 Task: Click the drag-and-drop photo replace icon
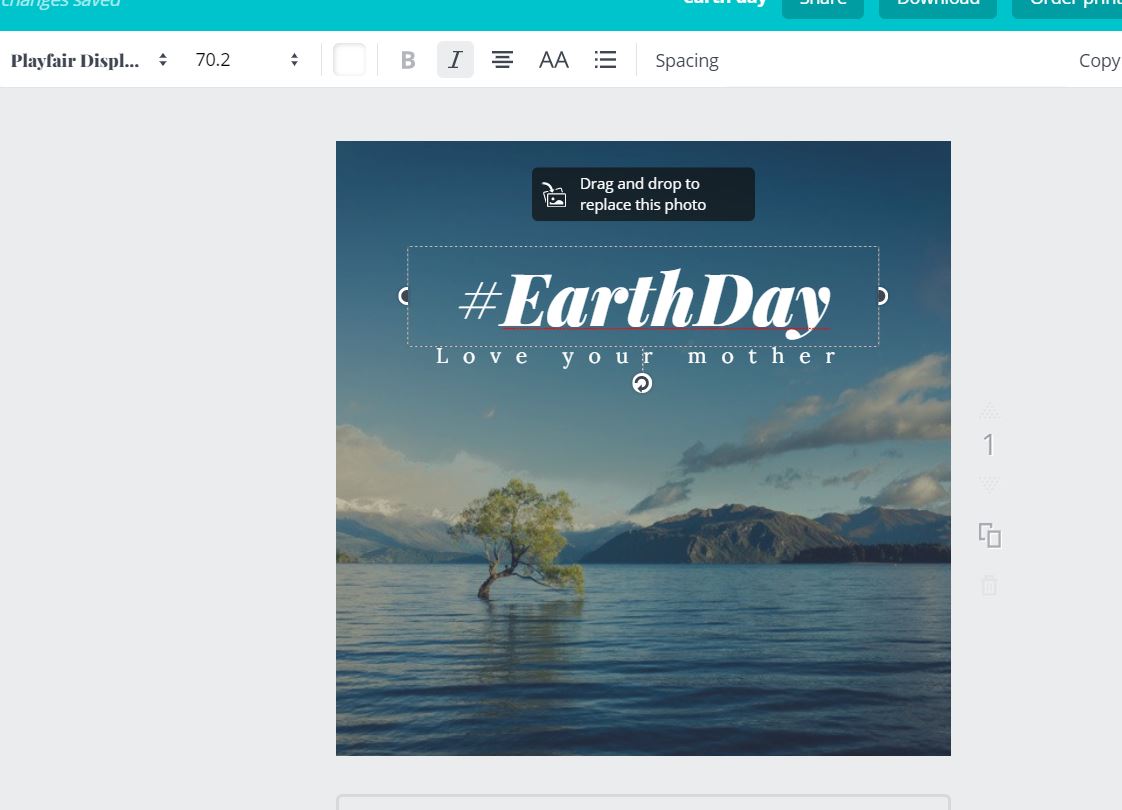[554, 194]
